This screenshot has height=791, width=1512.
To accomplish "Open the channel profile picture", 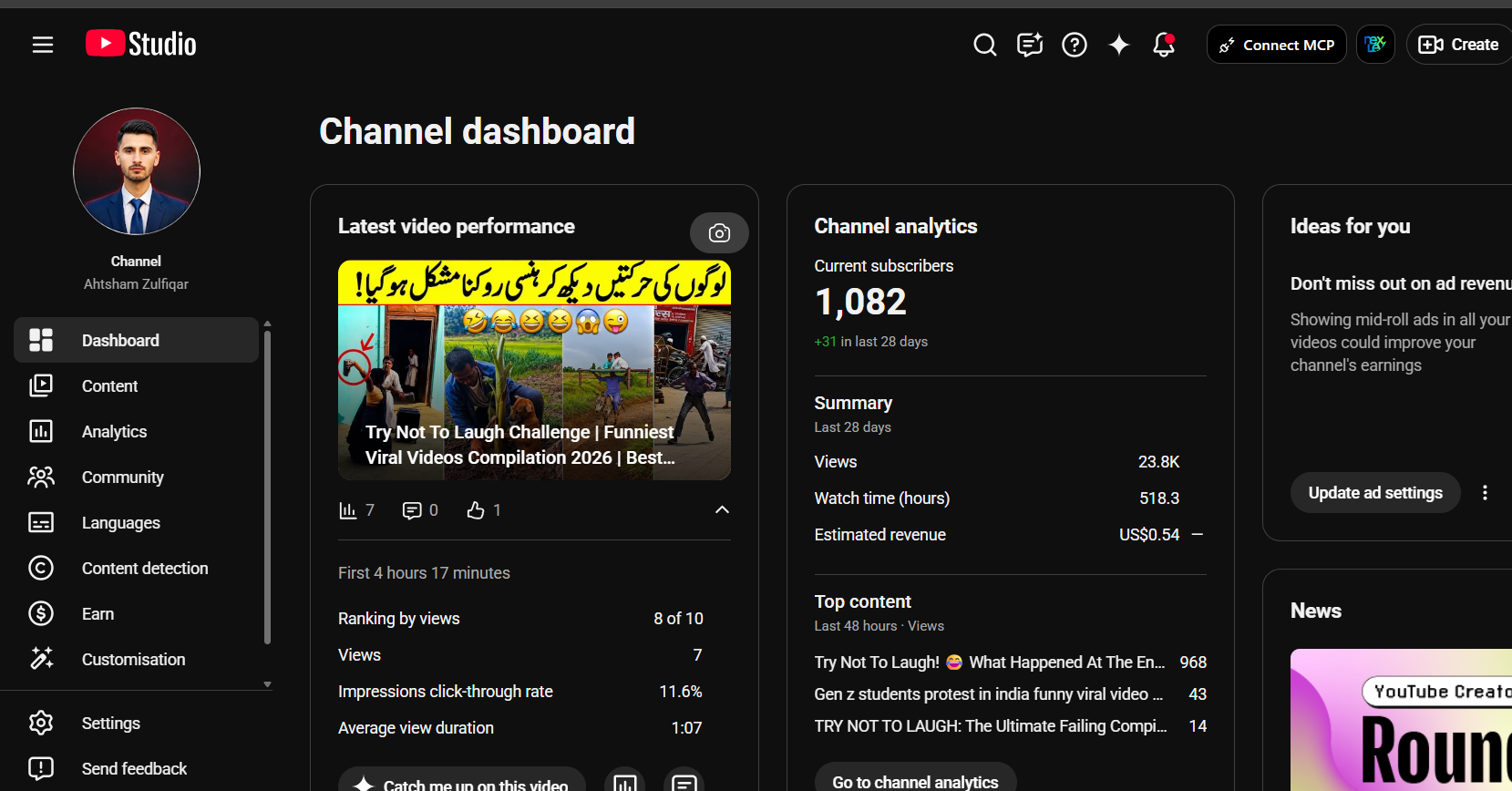I will pyautogui.click(x=137, y=171).
